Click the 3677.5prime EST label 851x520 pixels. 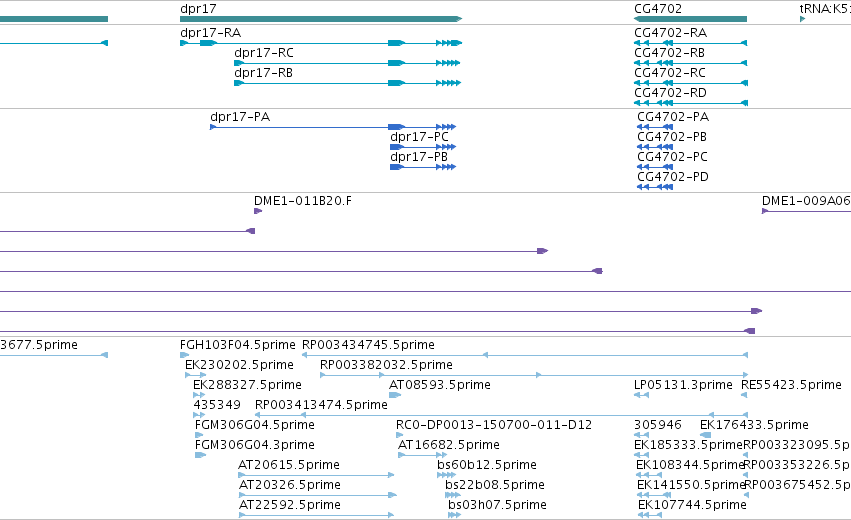pos(39,345)
